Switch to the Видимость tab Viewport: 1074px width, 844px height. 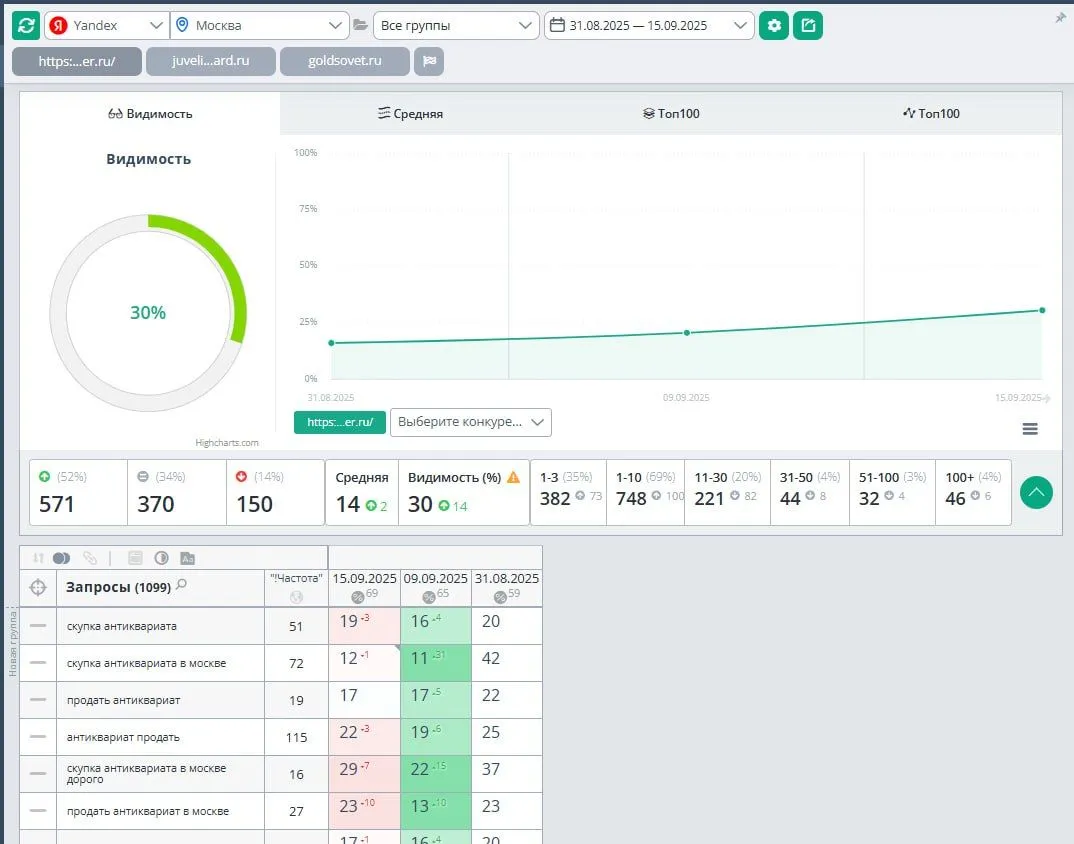[150, 114]
